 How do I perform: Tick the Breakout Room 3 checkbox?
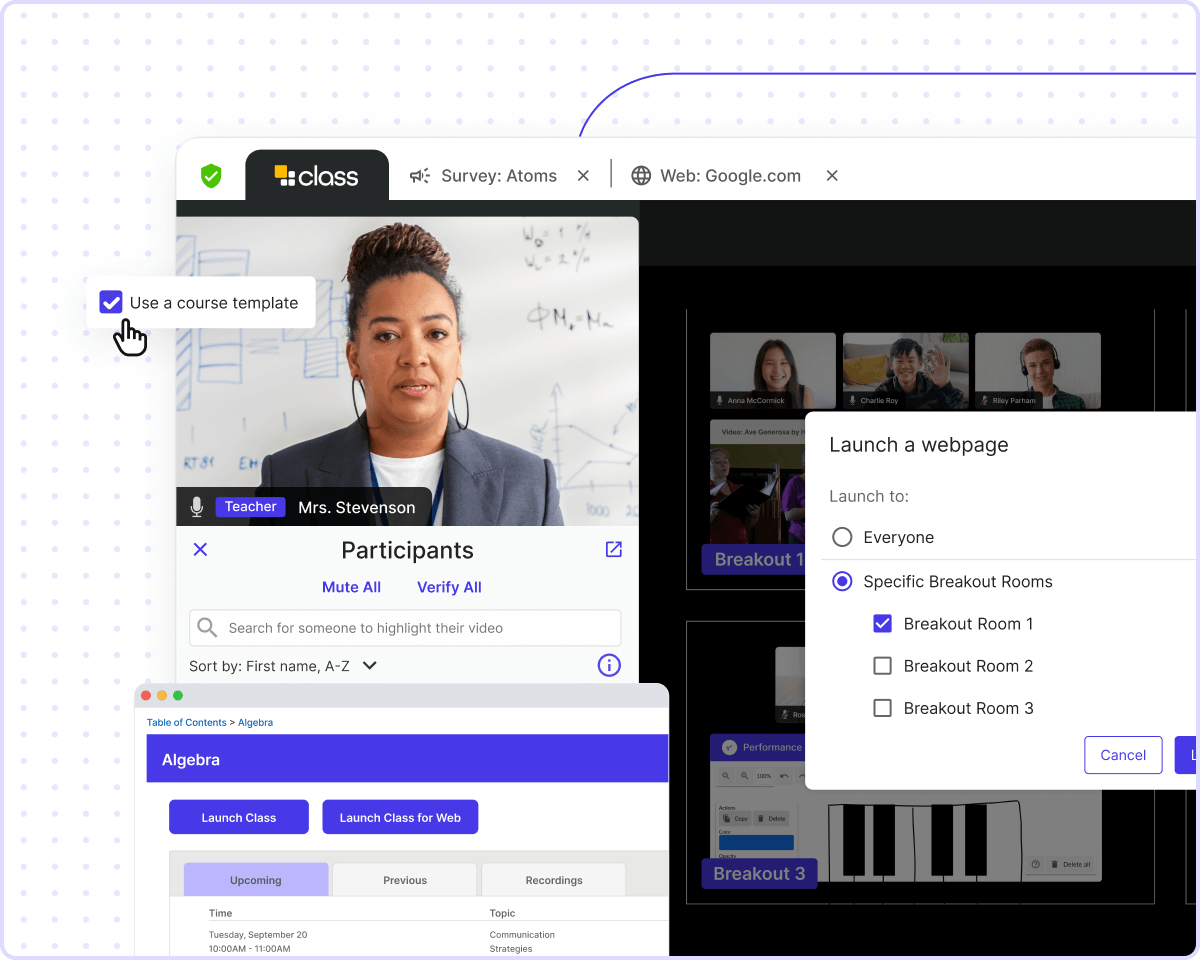[882, 708]
